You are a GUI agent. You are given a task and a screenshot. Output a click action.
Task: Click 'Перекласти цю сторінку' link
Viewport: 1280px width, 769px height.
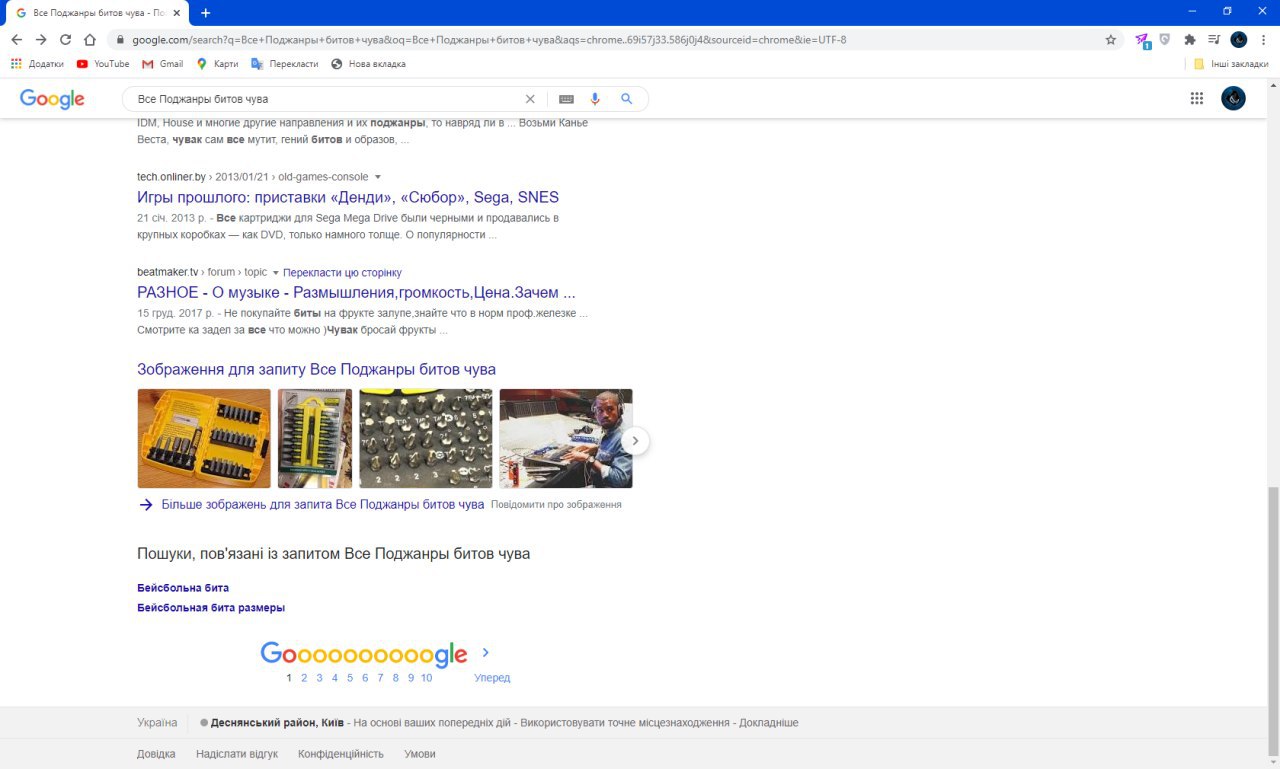tap(342, 272)
